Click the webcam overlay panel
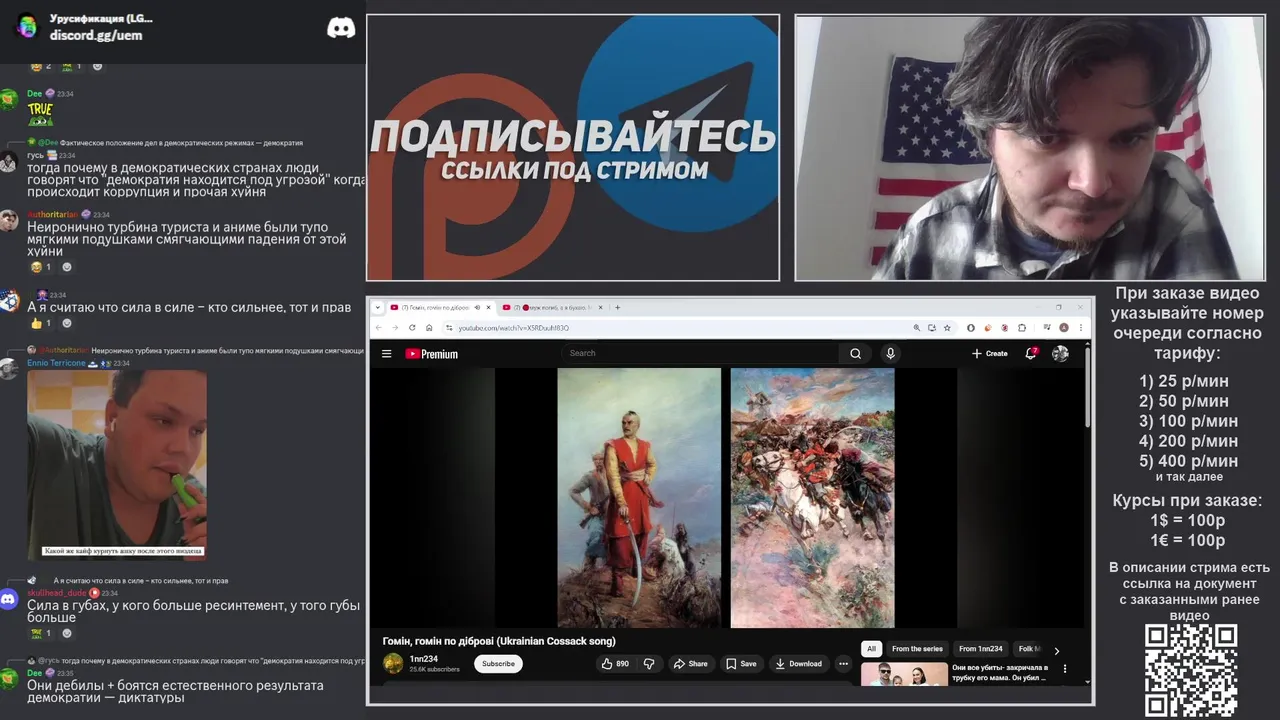Screen dimensions: 1280x720 click(x=1030, y=147)
